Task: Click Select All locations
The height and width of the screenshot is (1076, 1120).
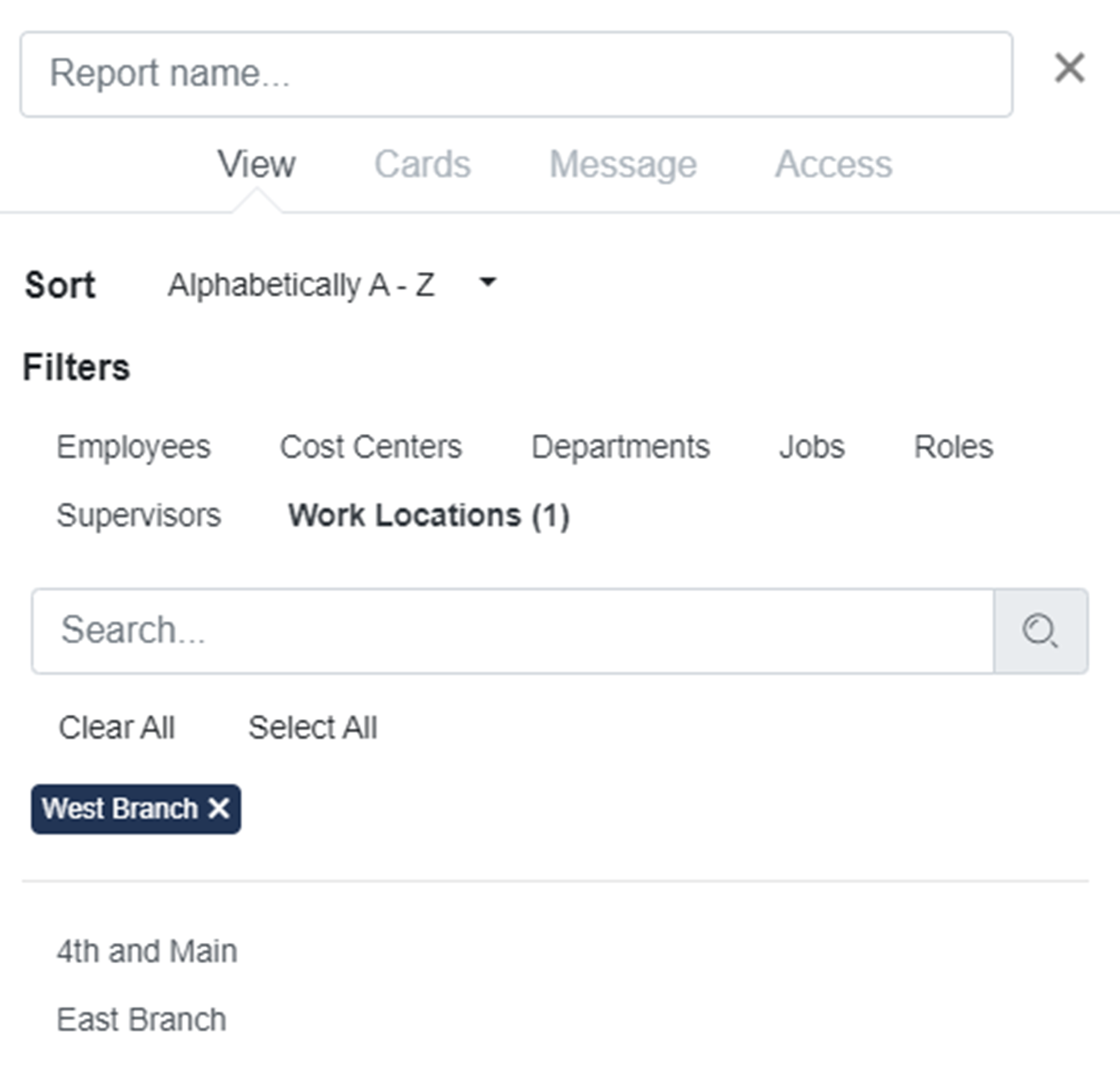Action: pyautogui.click(x=312, y=728)
